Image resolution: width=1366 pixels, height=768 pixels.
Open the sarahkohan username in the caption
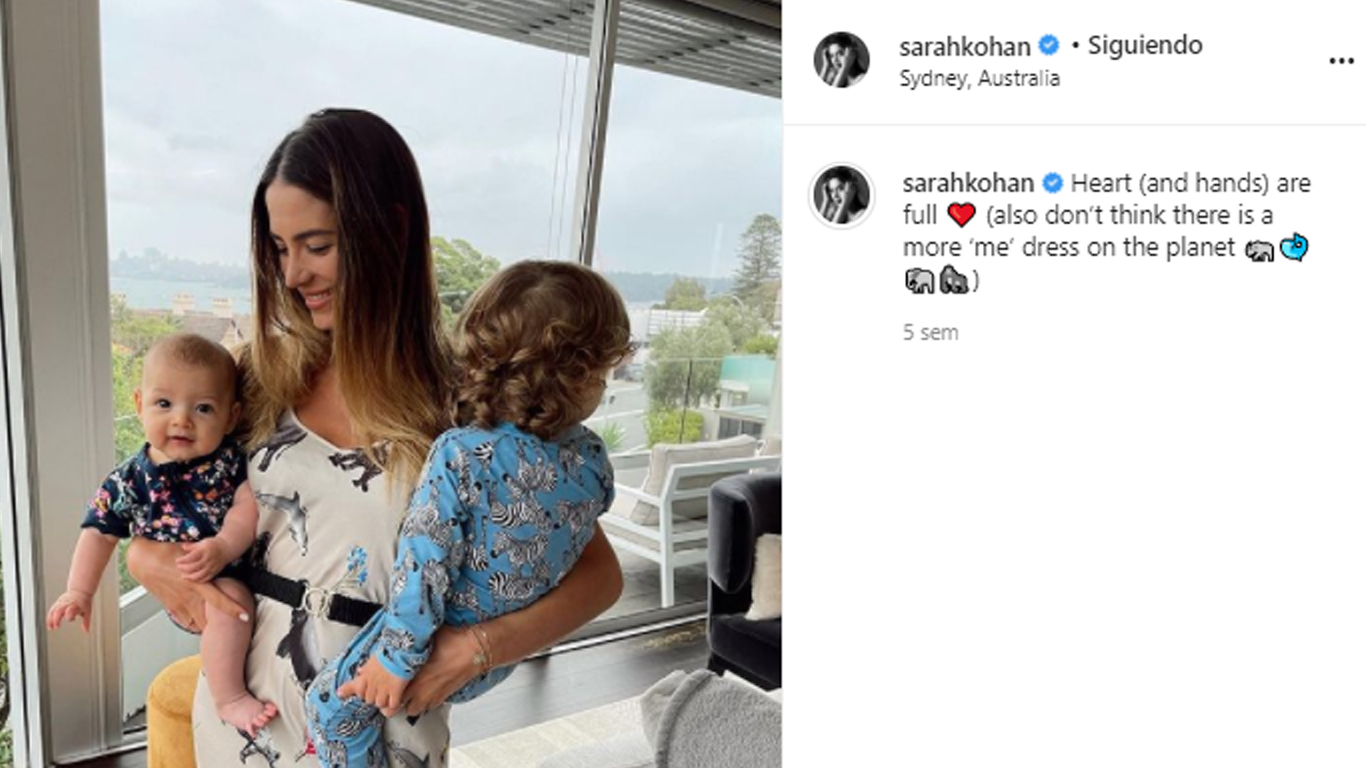[x=968, y=184]
